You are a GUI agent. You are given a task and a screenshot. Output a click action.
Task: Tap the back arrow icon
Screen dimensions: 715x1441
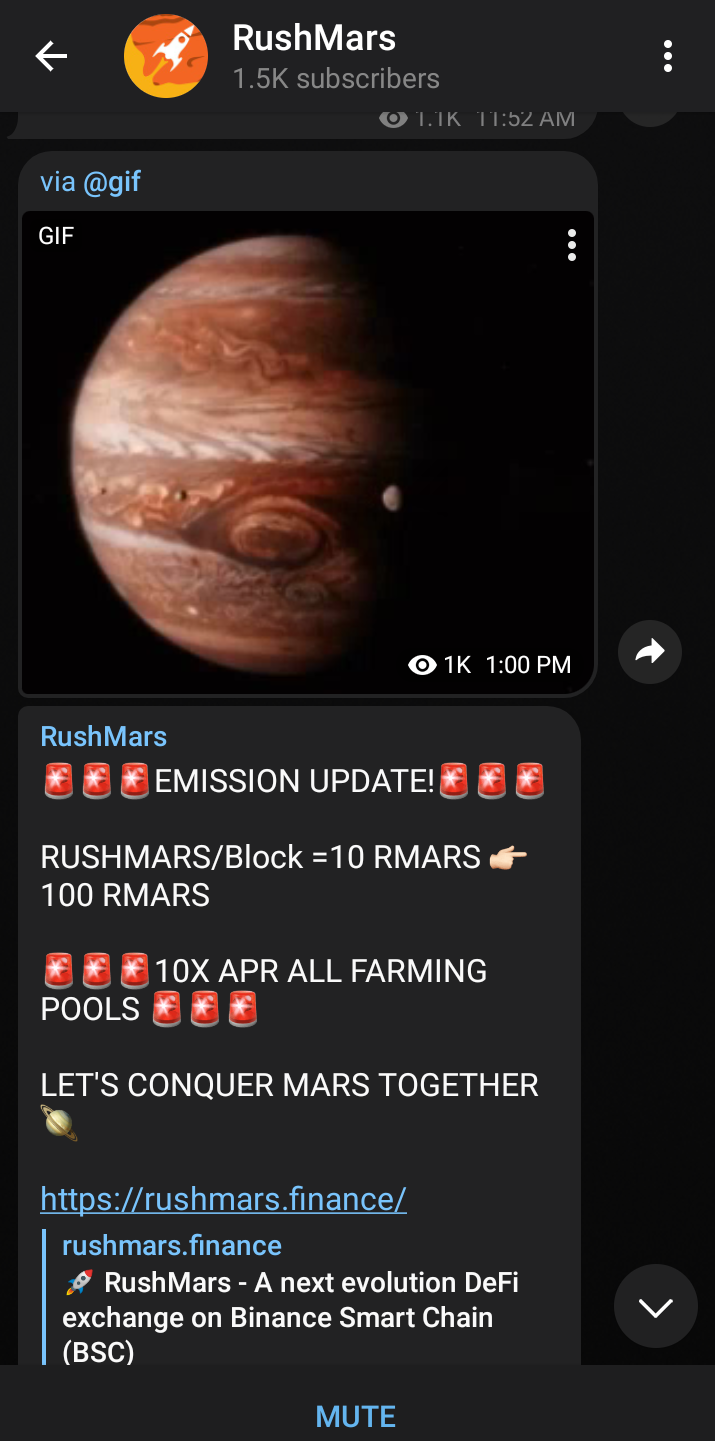coord(51,56)
